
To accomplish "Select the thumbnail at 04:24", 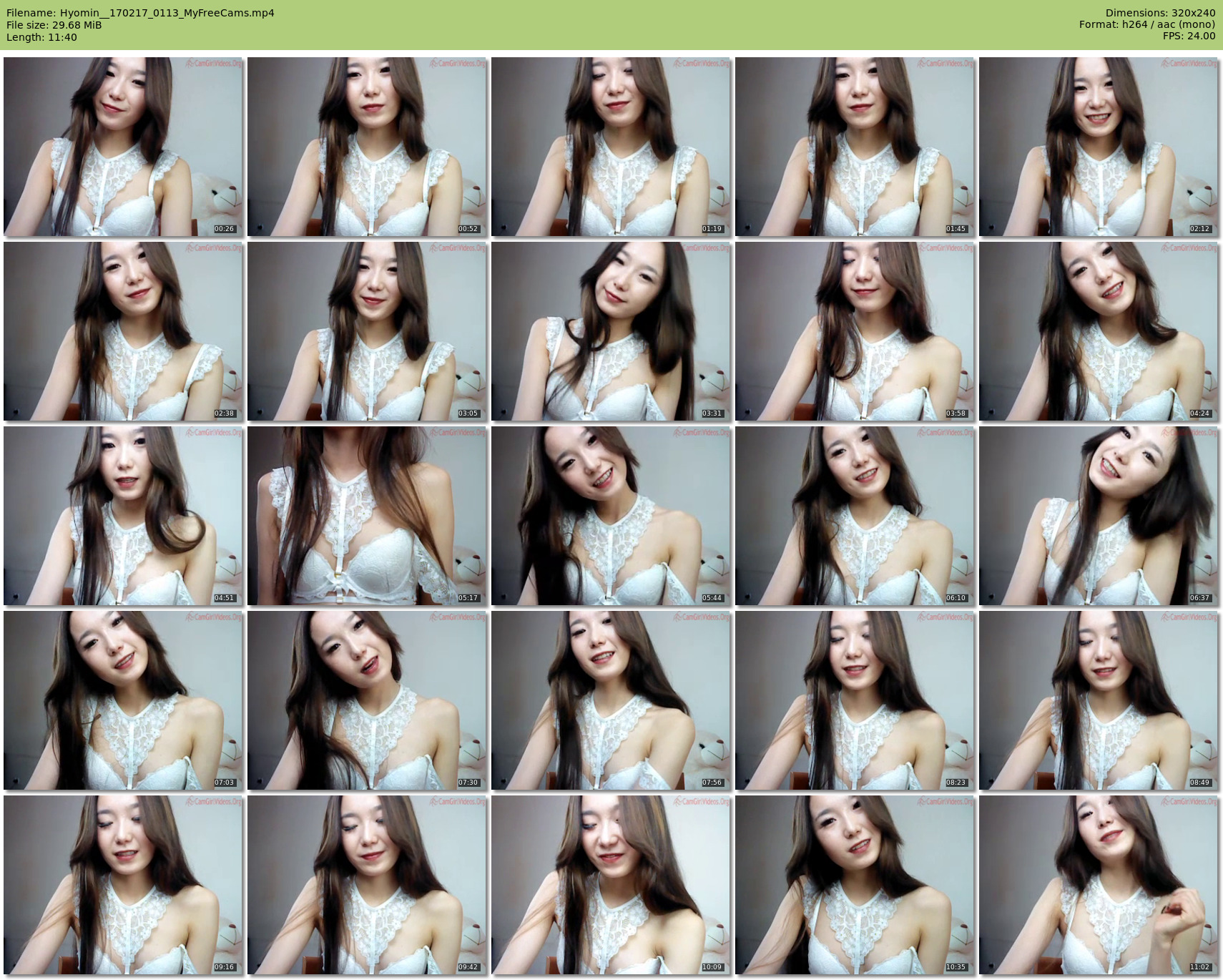I will (1099, 331).
